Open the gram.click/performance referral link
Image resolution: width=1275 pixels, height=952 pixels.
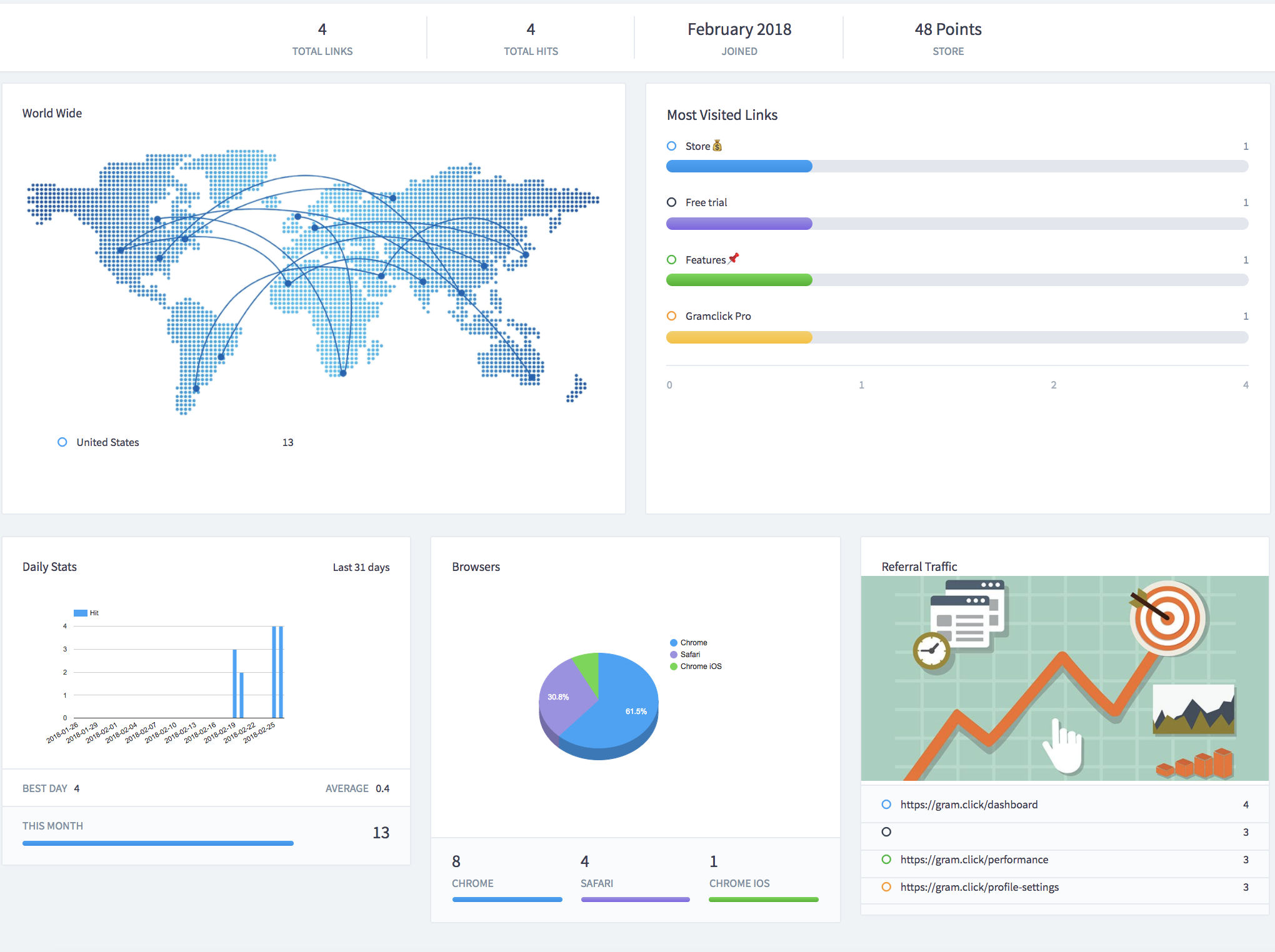click(974, 860)
